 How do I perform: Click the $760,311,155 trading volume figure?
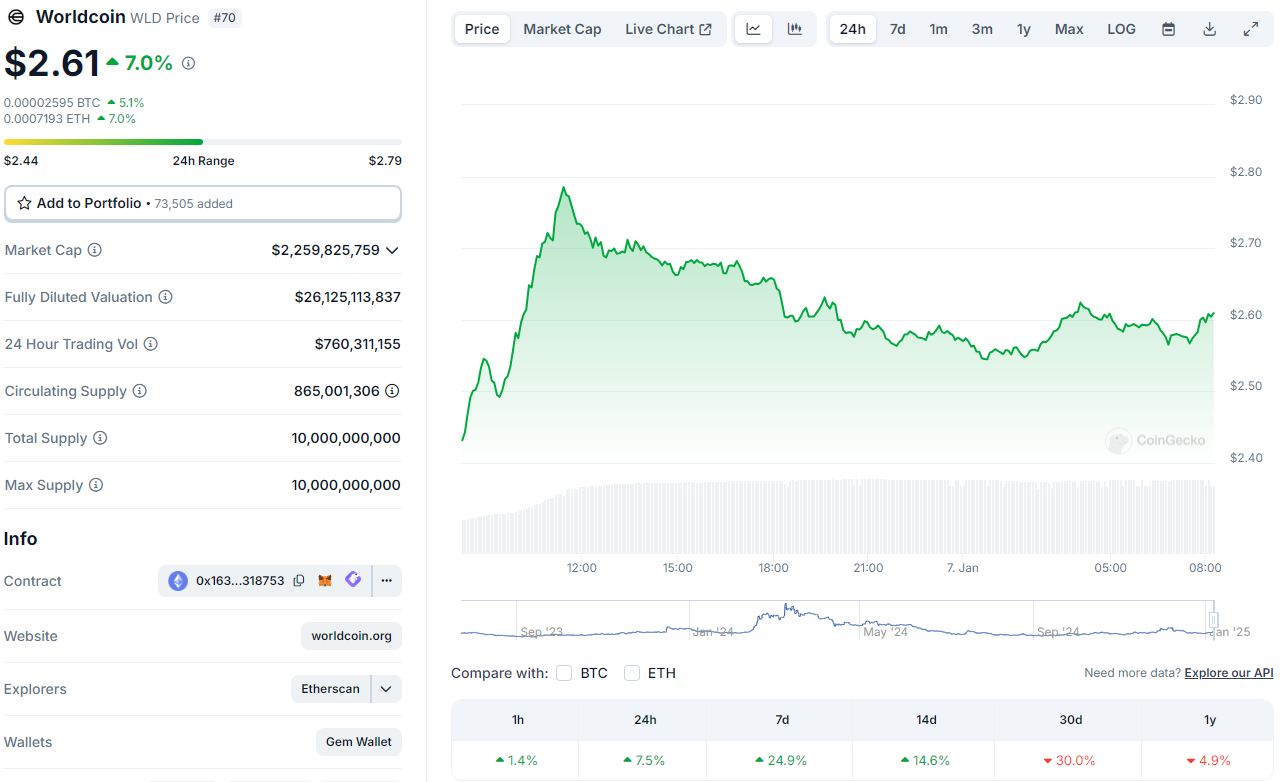pyautogui.click(x=358, y=344)
